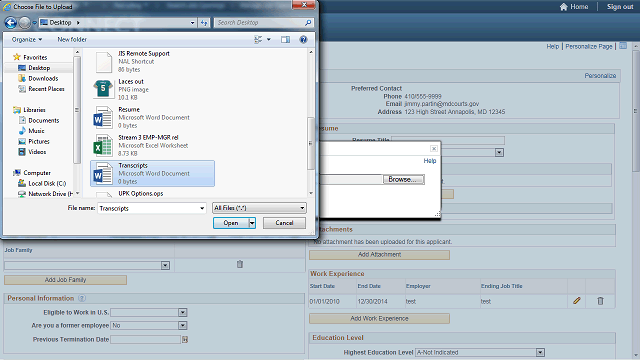Screen dimensions: 640x360
Task: Click New folder in the dialog toolbar
Action: tap(72, 40)
